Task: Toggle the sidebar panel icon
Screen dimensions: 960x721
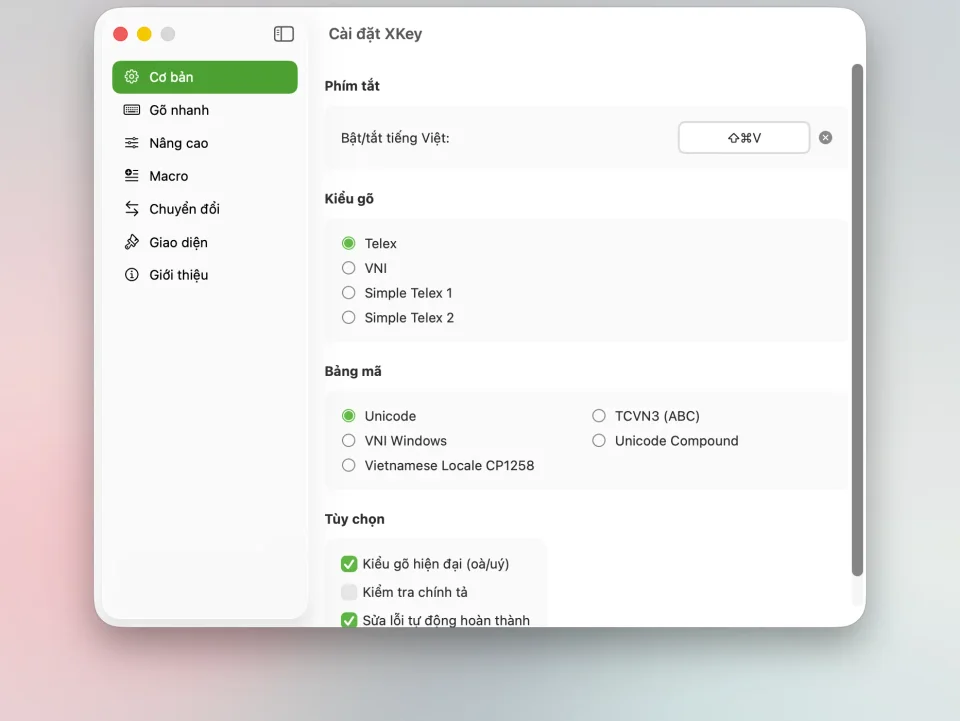Action: [x=283, y=34]
